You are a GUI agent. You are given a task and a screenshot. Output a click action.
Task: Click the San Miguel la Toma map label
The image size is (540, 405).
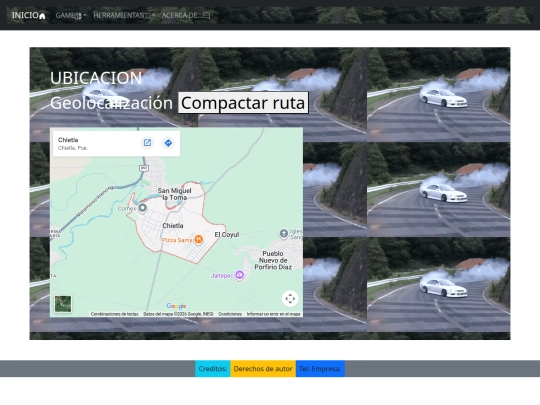pos(174,194)
